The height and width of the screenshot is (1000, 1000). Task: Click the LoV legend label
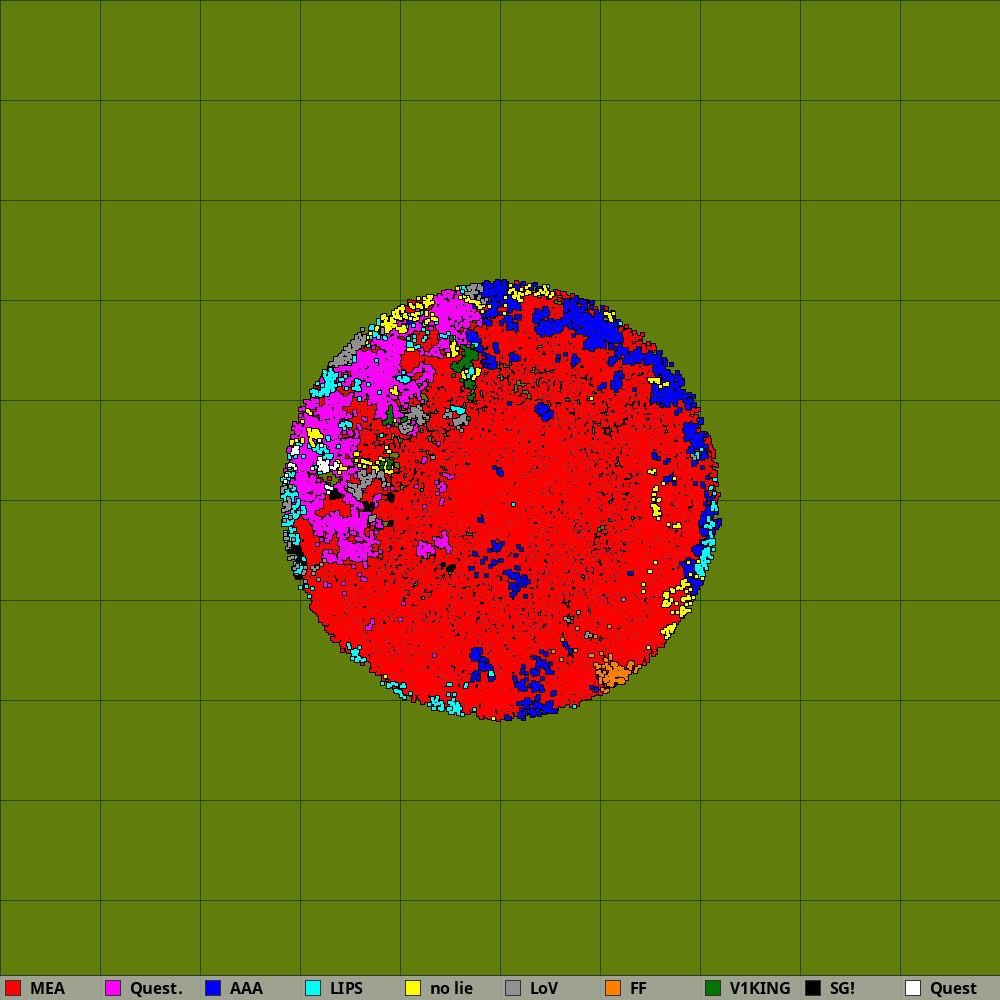click(x=544, y=988)
